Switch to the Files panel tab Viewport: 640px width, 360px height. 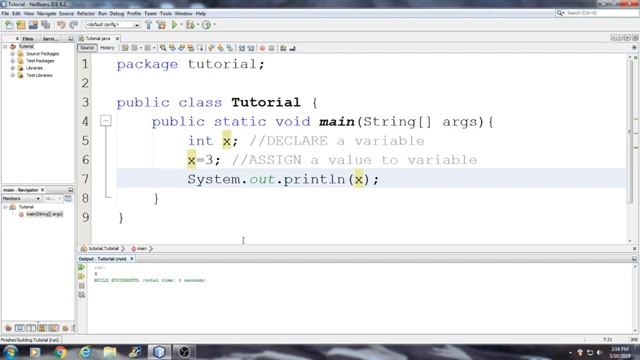tap(28, 39)
